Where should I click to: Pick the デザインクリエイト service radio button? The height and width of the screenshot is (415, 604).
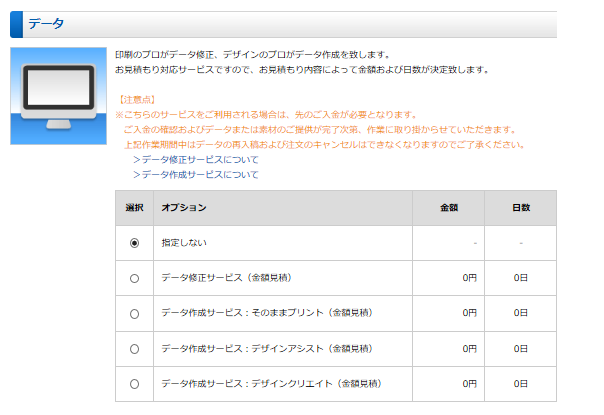134,383
